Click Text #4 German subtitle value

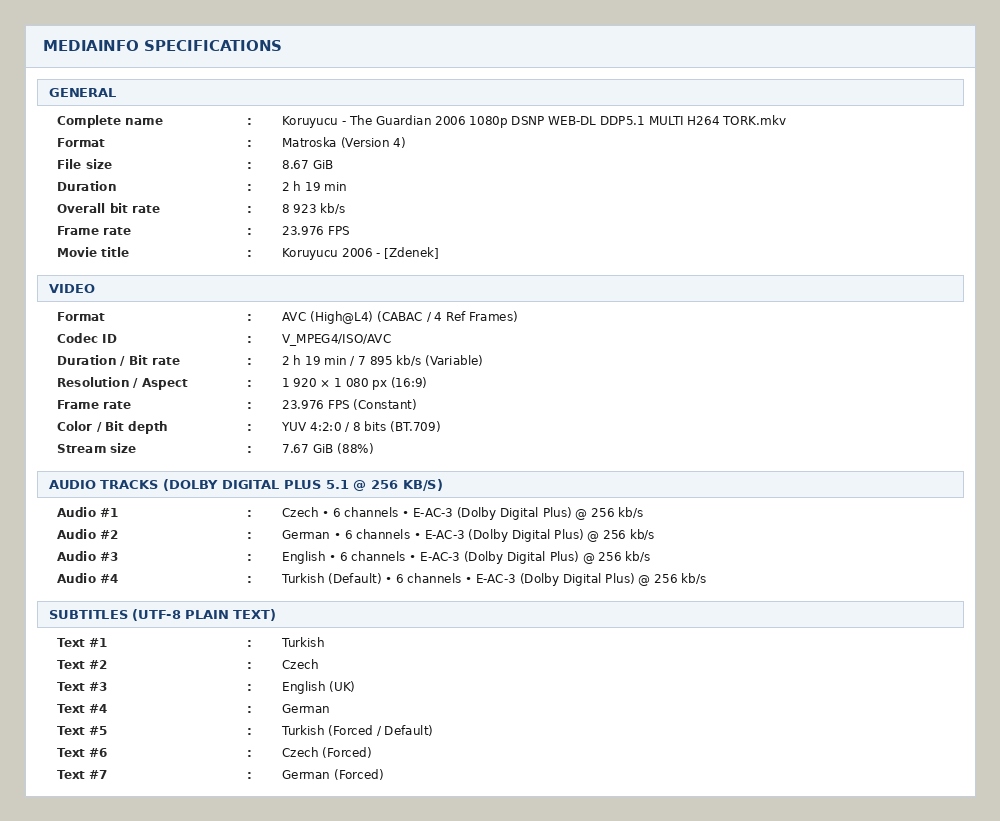(x=305, y=709)
